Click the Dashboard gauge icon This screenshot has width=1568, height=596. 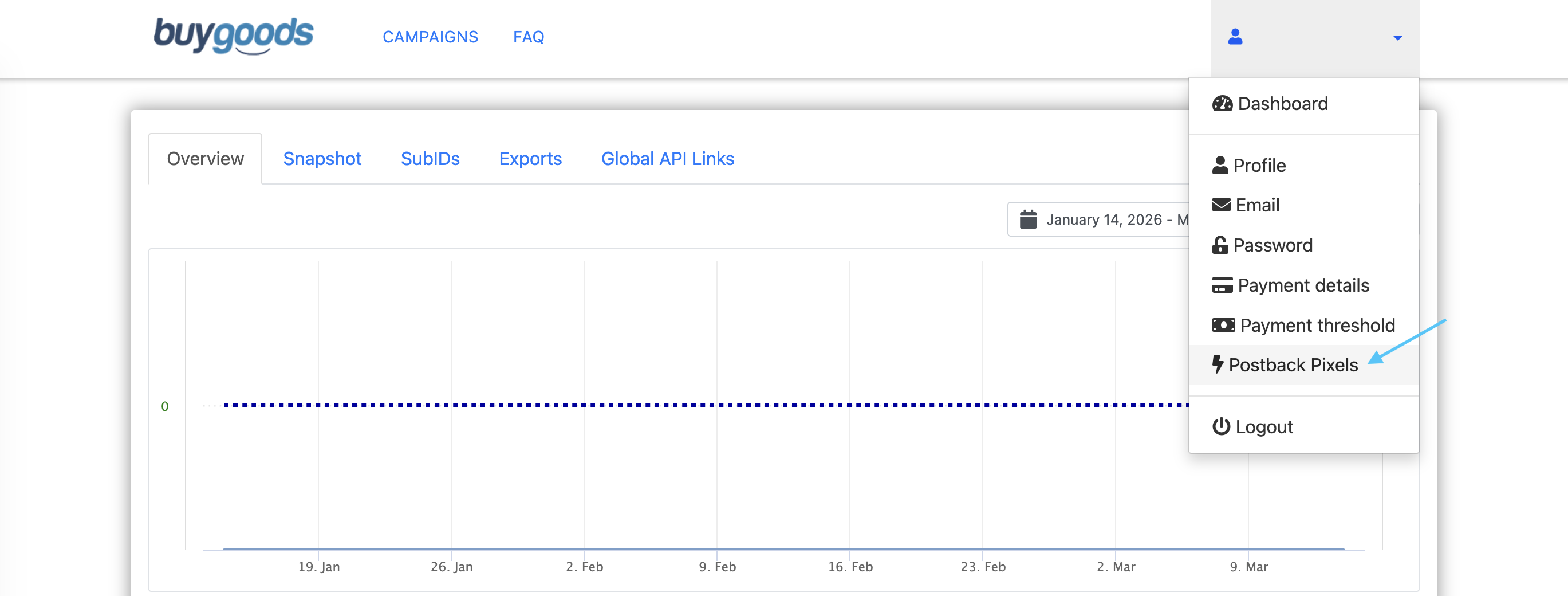pos(1222,104)
